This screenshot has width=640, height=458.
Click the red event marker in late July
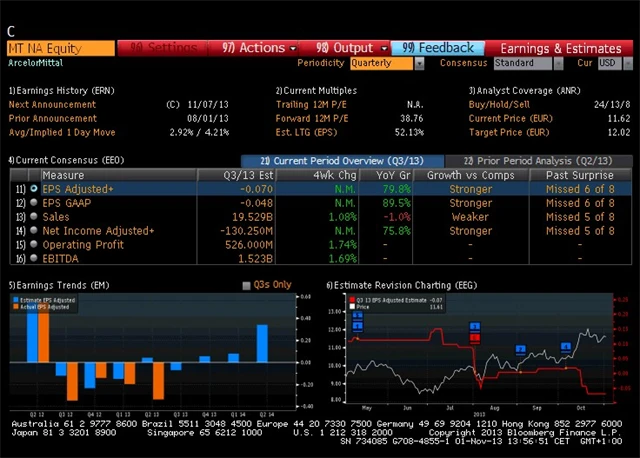click(x=475, y=338)
